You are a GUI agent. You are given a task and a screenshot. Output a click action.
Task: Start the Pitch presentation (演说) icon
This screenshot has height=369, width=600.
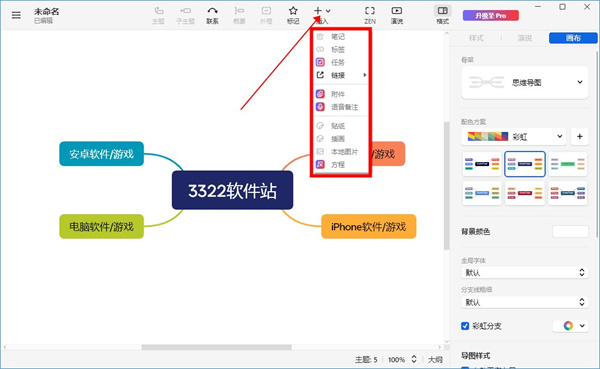tap(397, 15)
